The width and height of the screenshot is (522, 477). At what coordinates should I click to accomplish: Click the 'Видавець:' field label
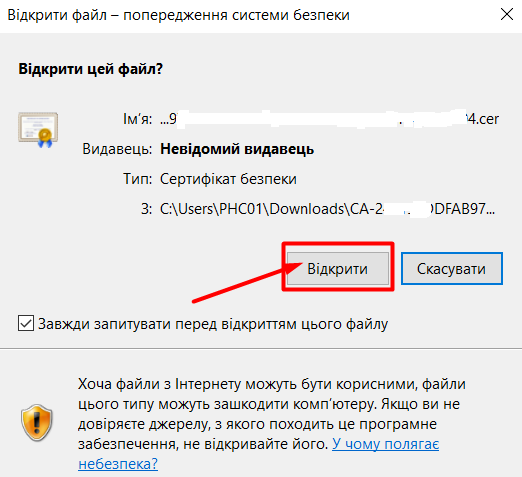[117, 149]
